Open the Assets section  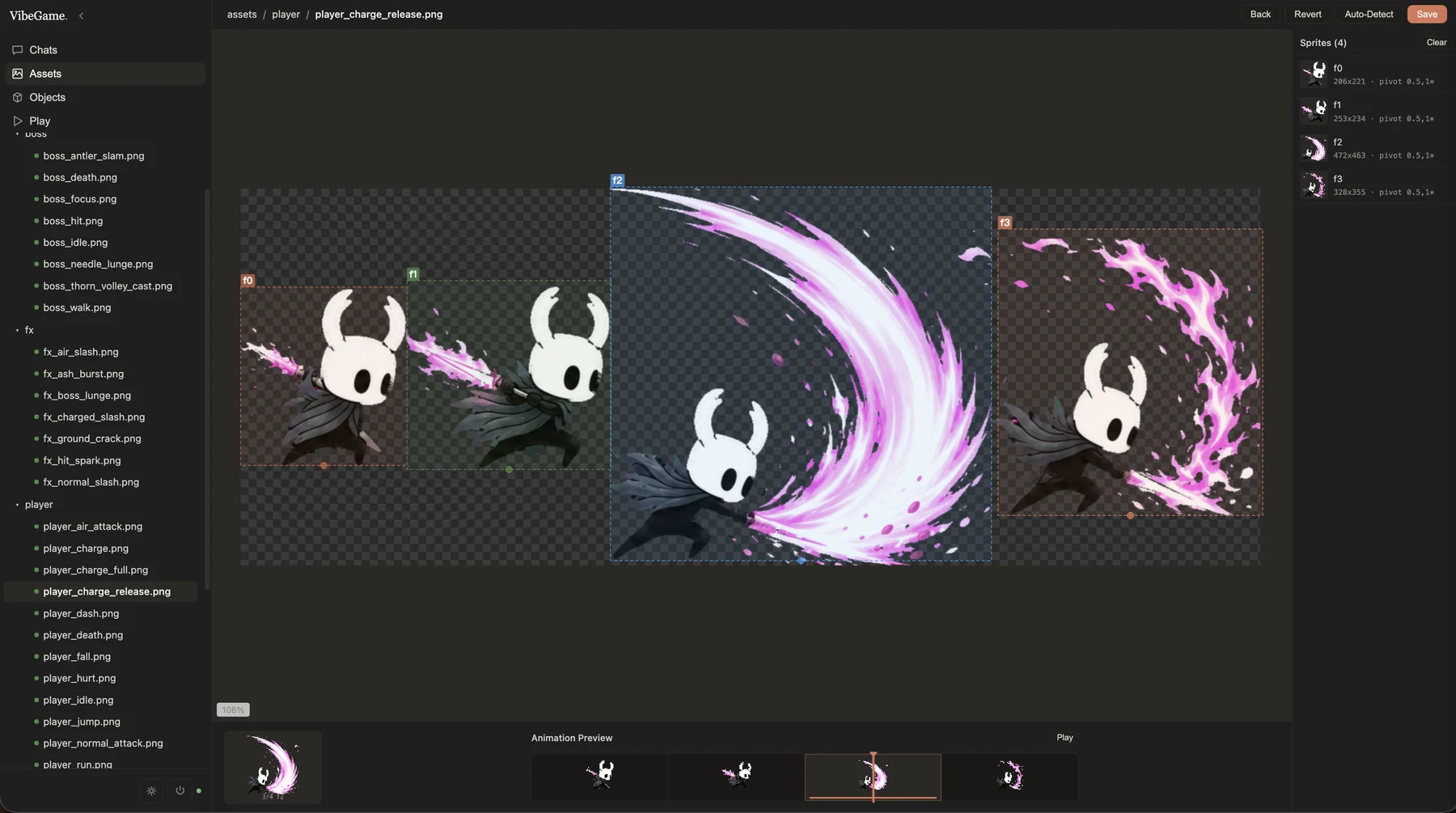pyautogui.click(x=105, y=74)
